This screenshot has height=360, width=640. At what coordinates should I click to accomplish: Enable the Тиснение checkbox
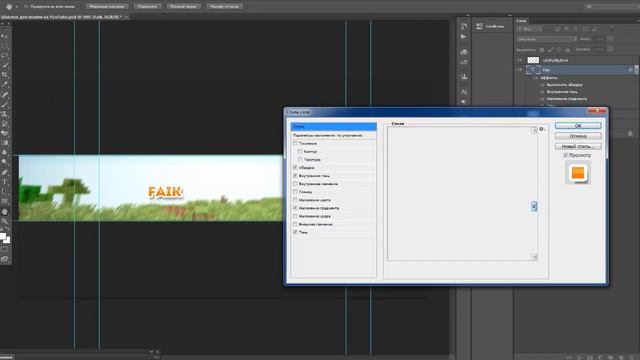295,143
